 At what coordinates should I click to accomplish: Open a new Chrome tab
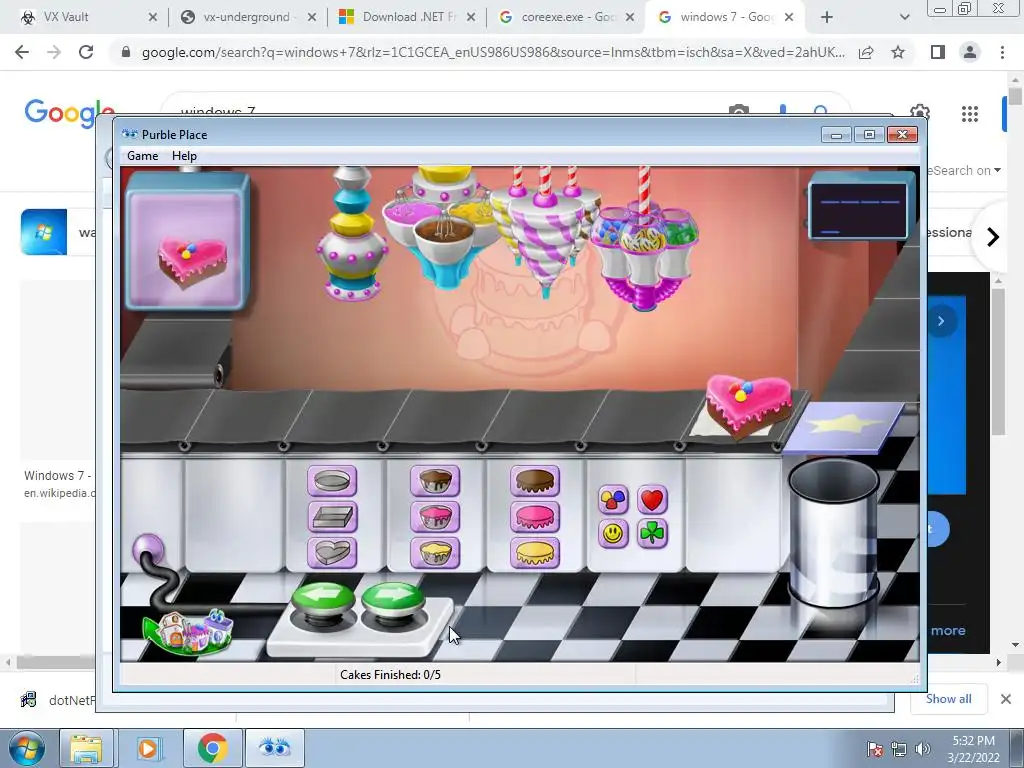click(827, 17)
